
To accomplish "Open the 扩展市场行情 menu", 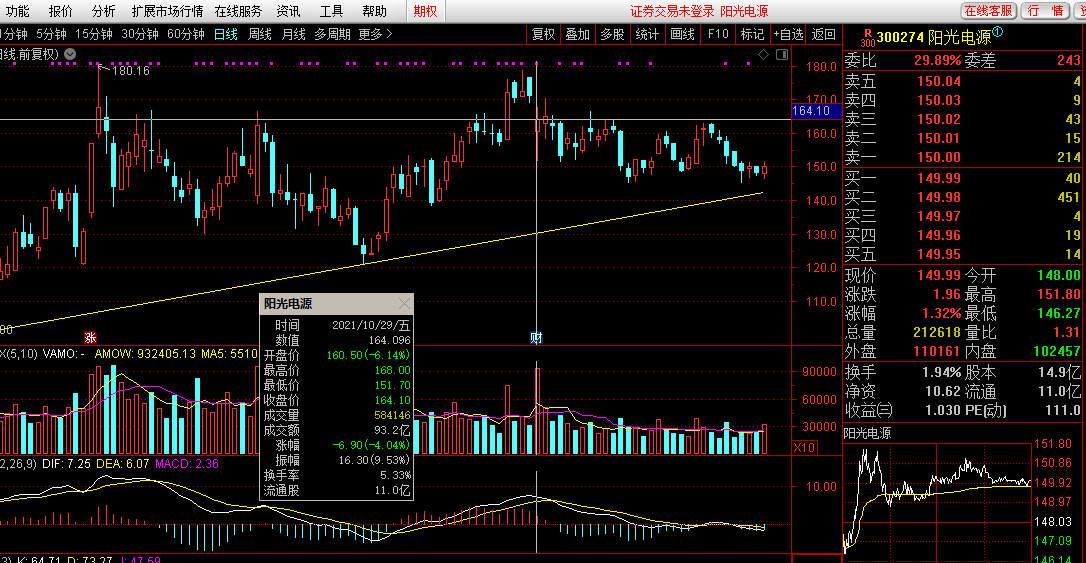I will click(168, 11).
